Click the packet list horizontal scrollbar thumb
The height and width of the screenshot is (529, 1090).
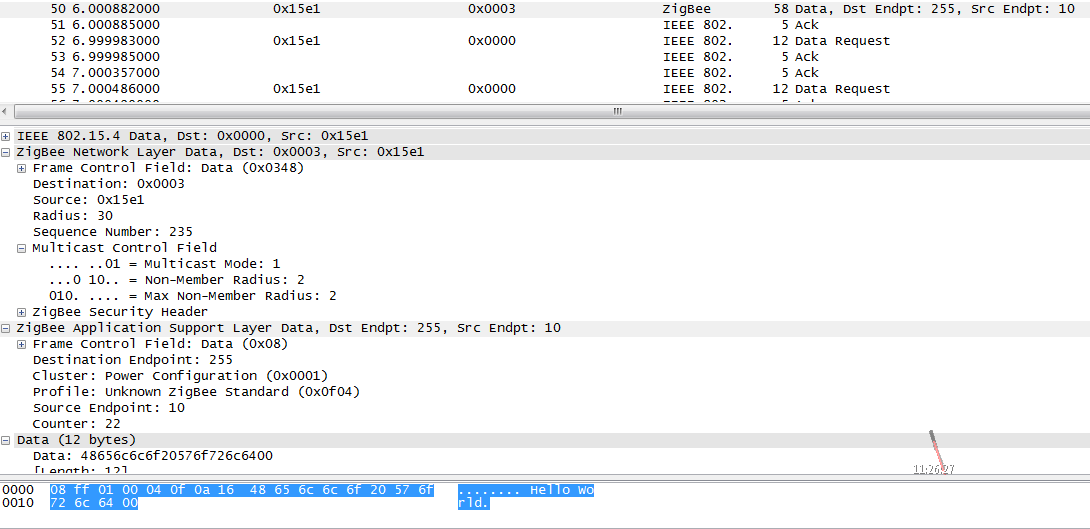[617, 112]
